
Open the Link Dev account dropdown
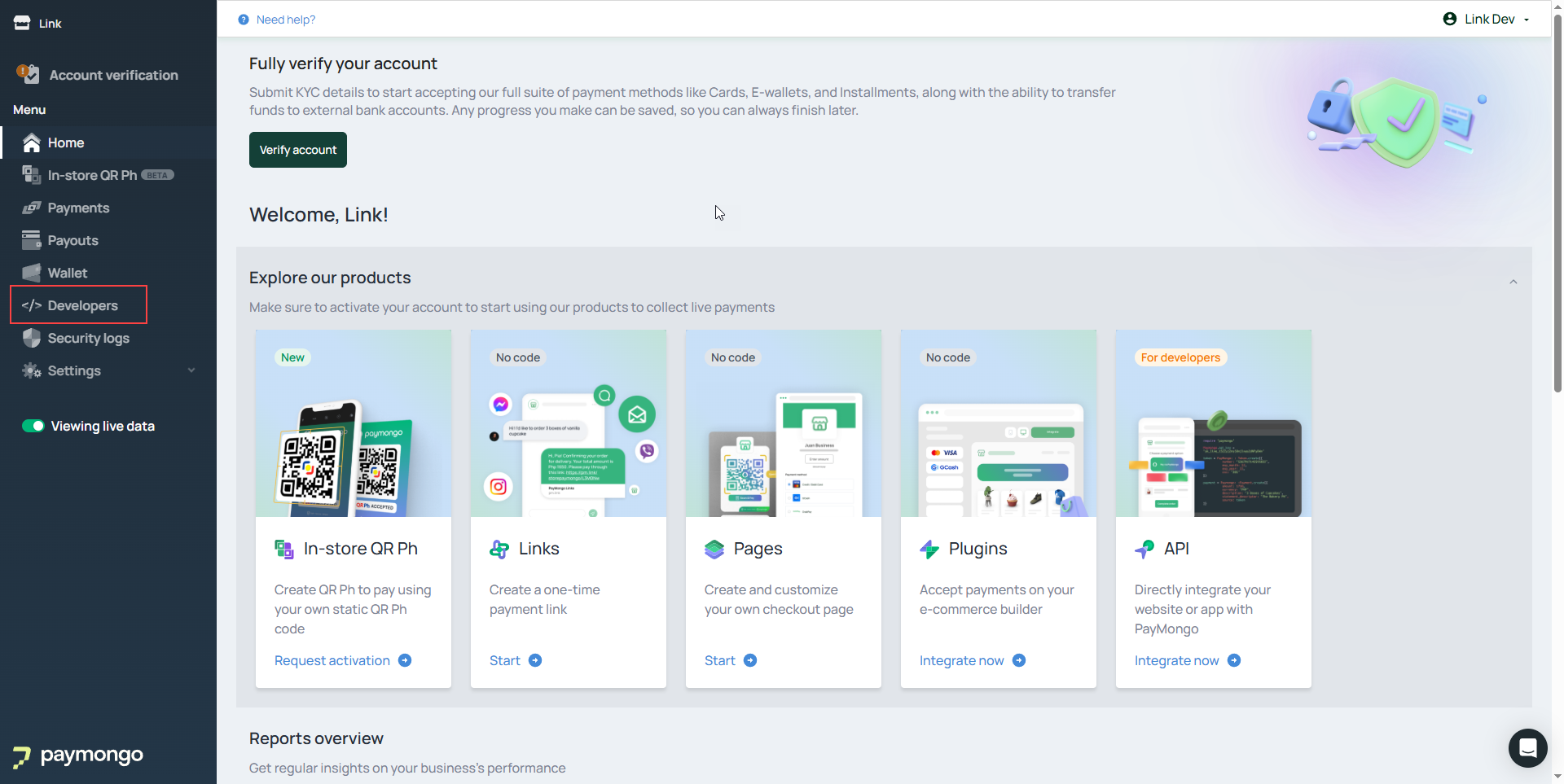(x=1488, y=20)
